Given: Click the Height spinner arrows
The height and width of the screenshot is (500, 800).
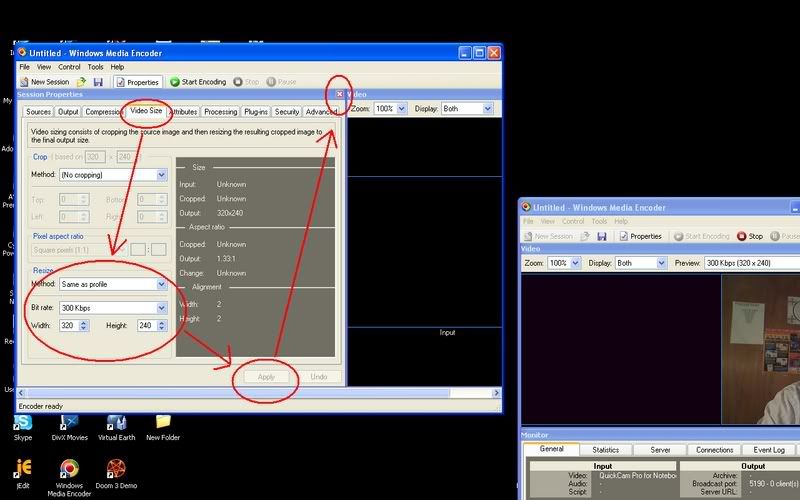Looking at the screenshot, I should coord(162,326).
